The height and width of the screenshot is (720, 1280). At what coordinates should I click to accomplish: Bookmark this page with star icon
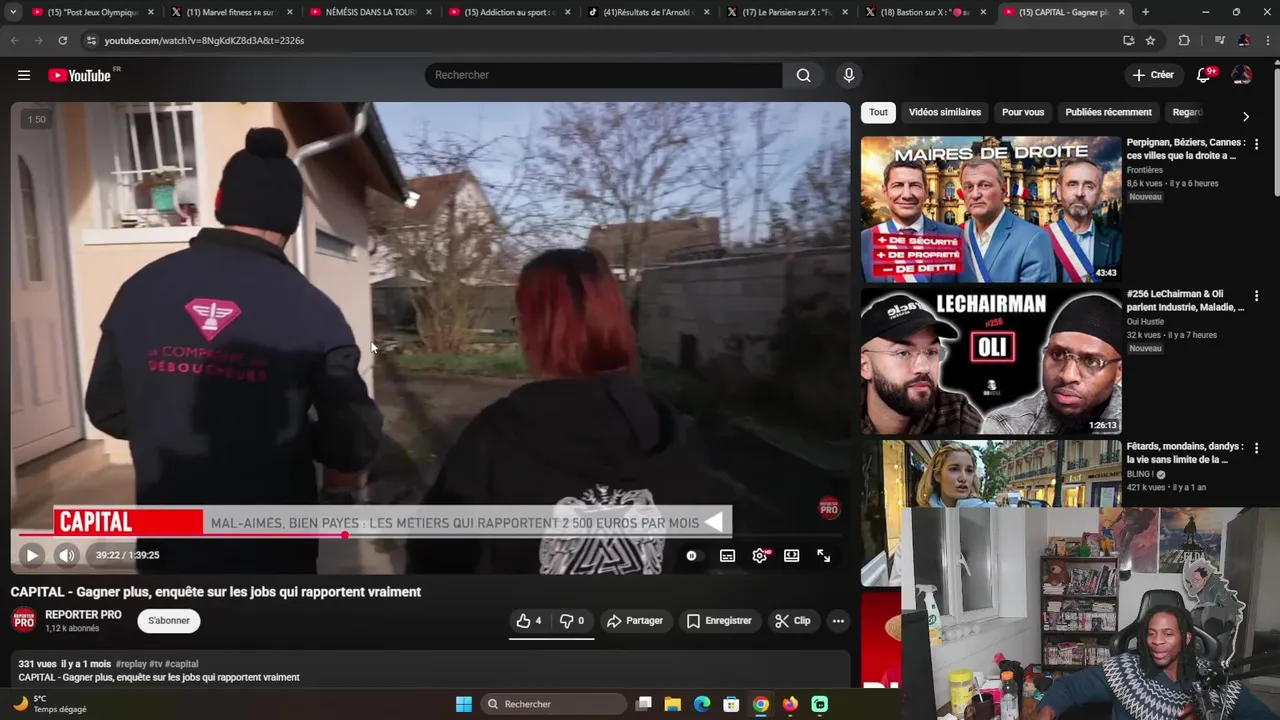tap(1150, 40)
